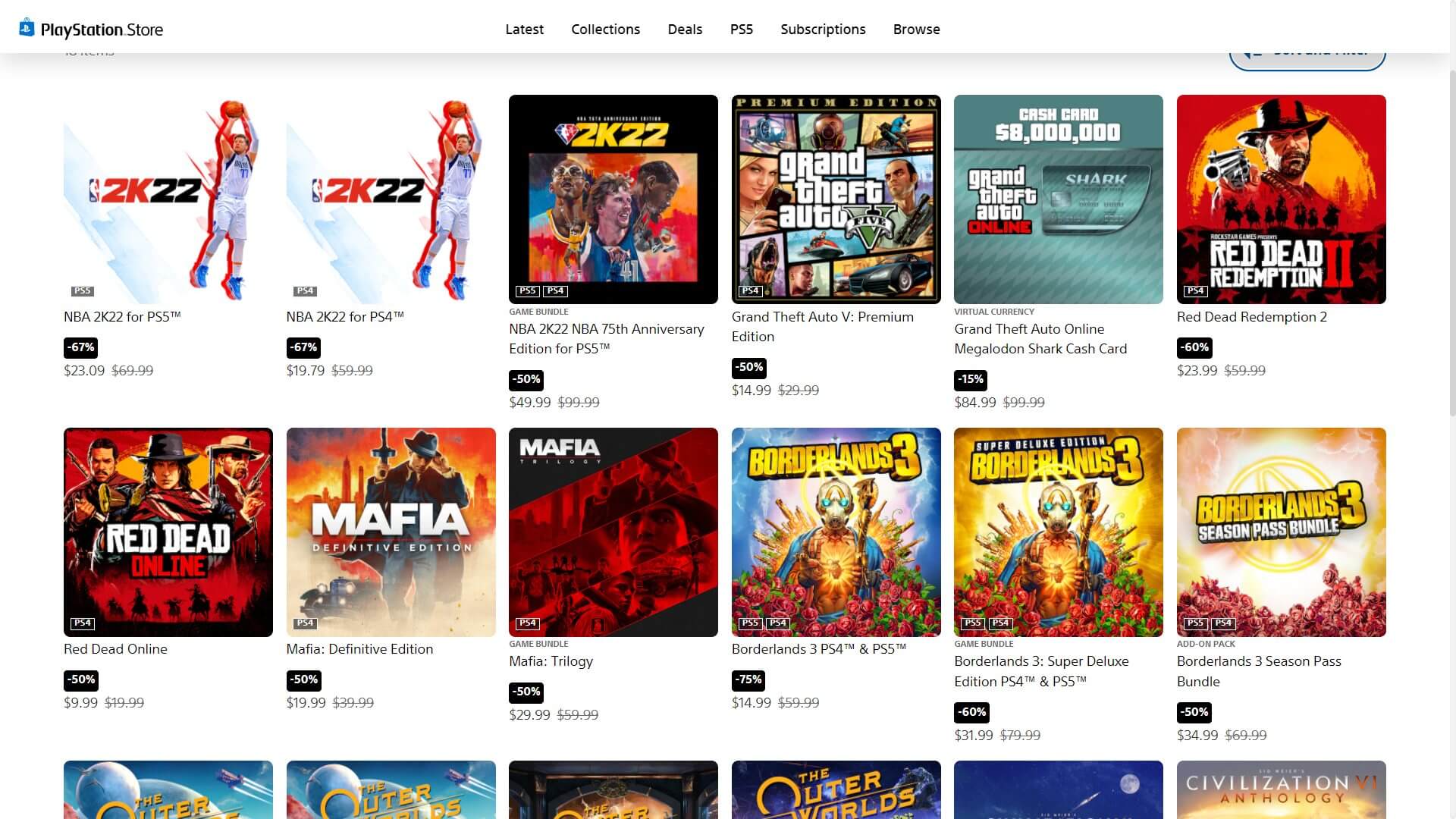The height and width of the screenshot is (819, 1456).
Task: Open Megalodon Shark Cash Card artwork
Action: [1057, 199]
